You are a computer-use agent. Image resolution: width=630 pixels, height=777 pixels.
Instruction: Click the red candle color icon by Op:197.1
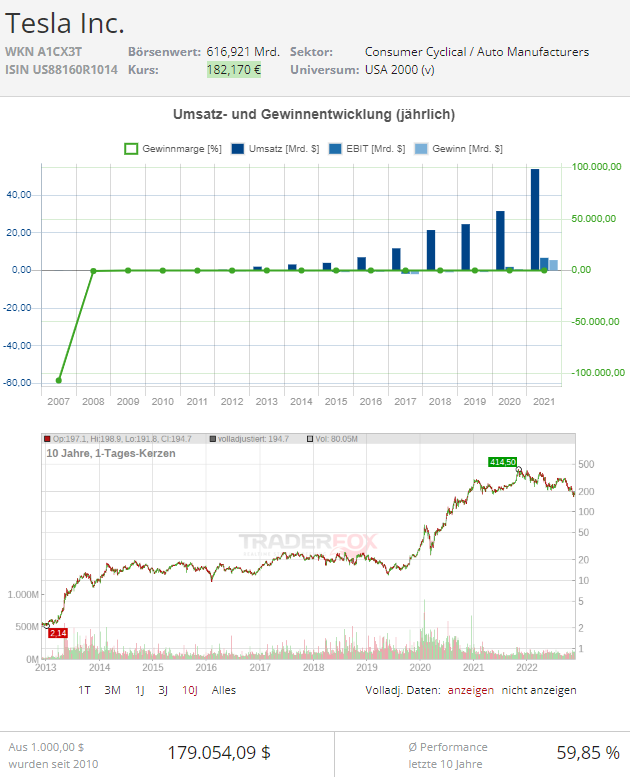coord(47,439)
